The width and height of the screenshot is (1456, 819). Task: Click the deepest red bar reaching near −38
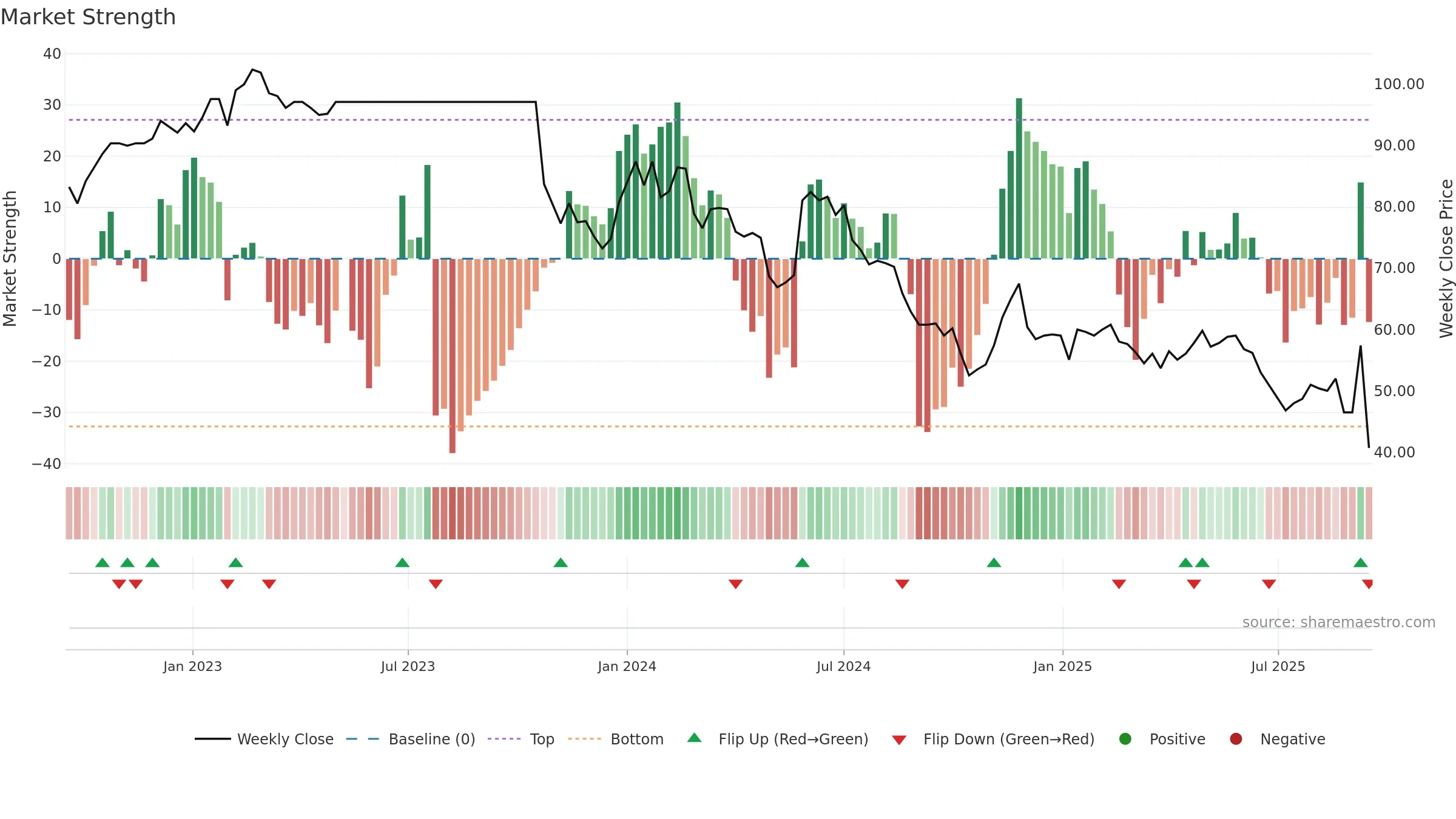point(453,356)
